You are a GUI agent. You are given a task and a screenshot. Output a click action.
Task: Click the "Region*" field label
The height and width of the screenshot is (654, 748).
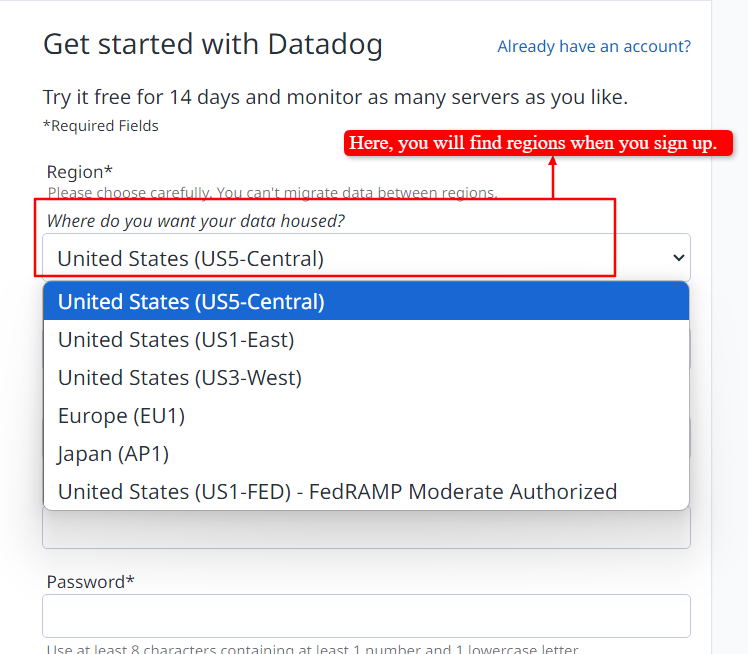click(80, 172)
